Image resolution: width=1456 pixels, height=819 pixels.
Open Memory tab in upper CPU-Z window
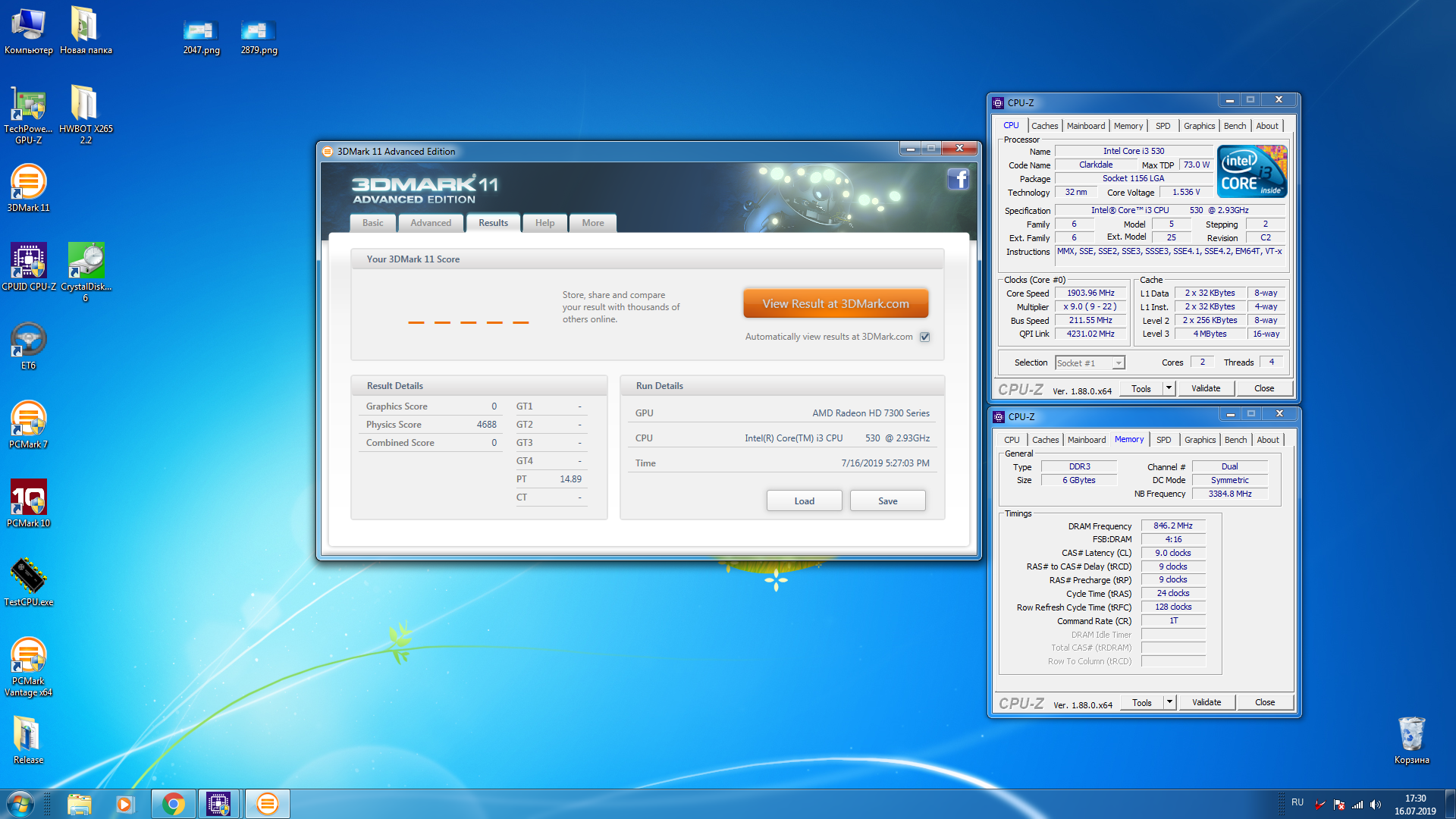coord(1128,126)
